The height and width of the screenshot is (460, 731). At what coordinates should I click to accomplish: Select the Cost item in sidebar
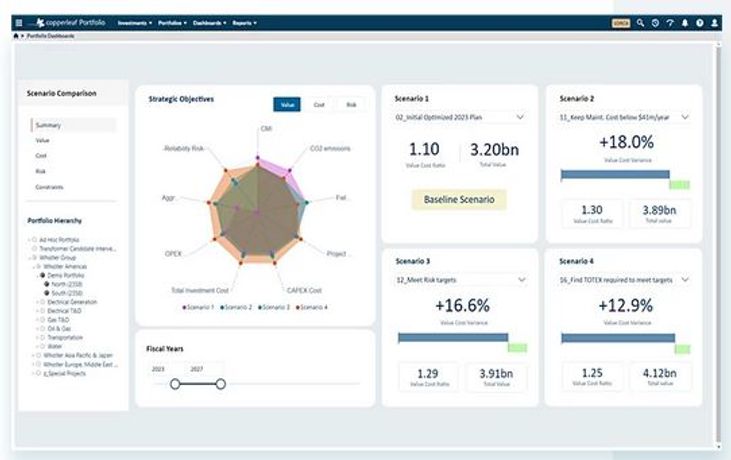(41, 156)
